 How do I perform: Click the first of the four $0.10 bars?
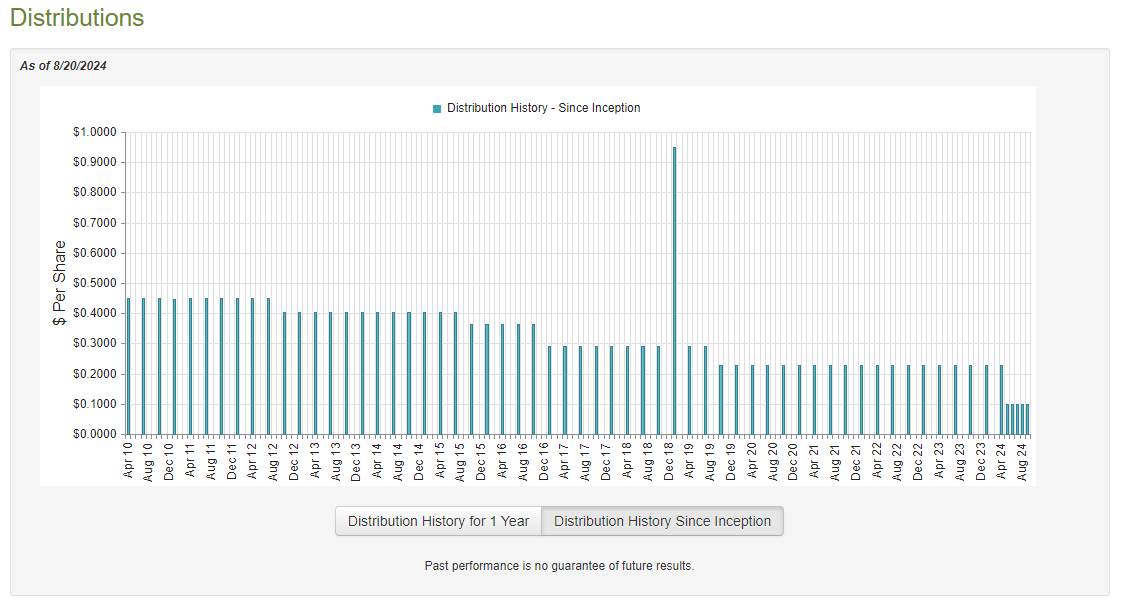click(1008, 419)
